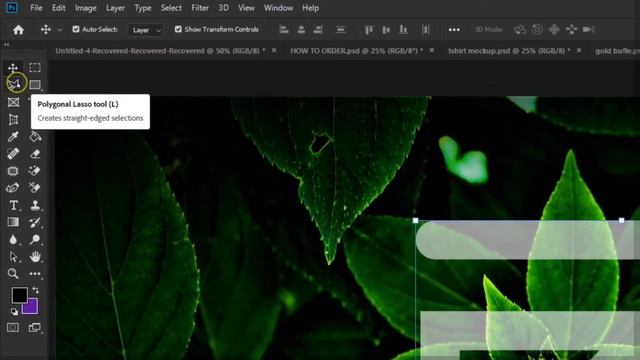Align vertical centers in options bar
This screenshot has width=640, height=360.
coord(386,29)
